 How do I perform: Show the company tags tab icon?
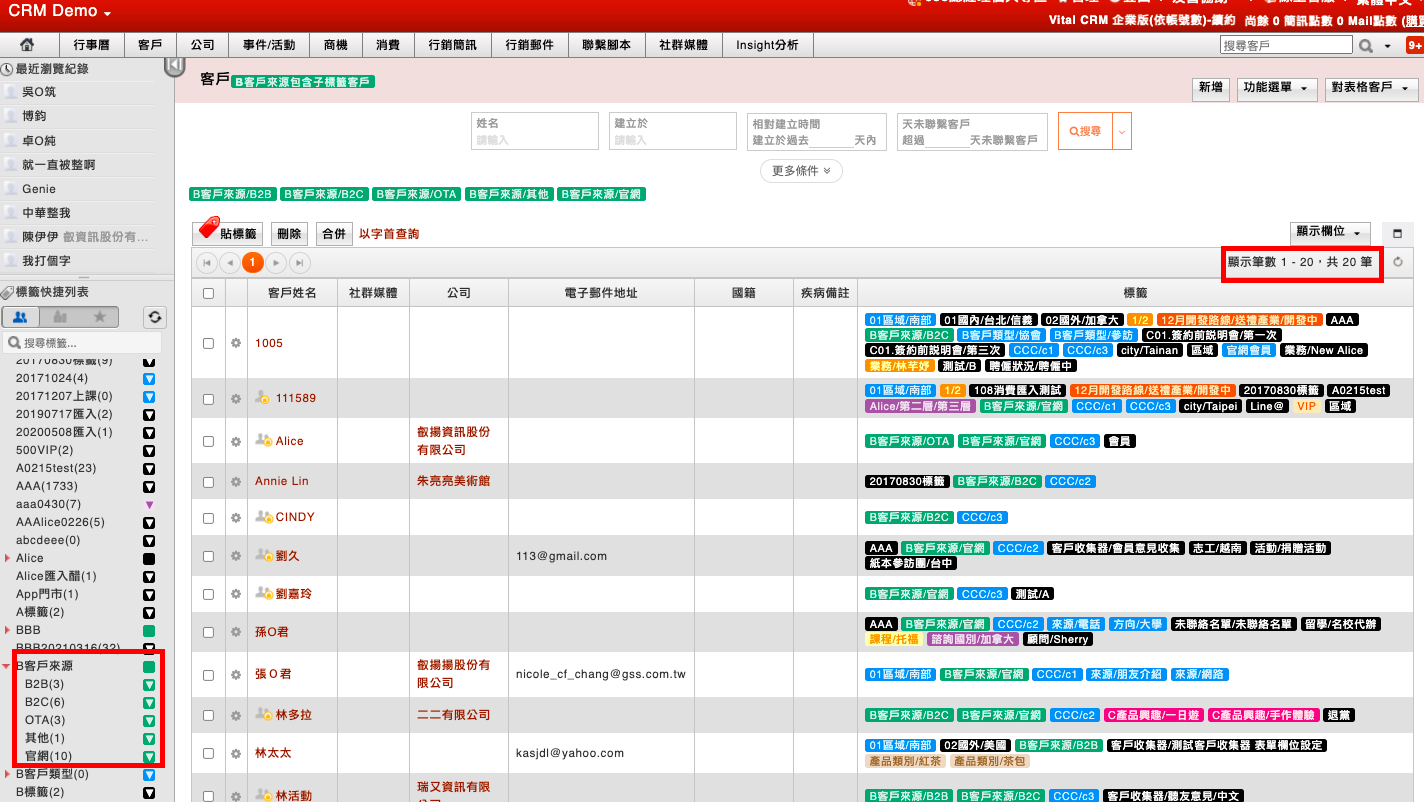pos(60,317)
